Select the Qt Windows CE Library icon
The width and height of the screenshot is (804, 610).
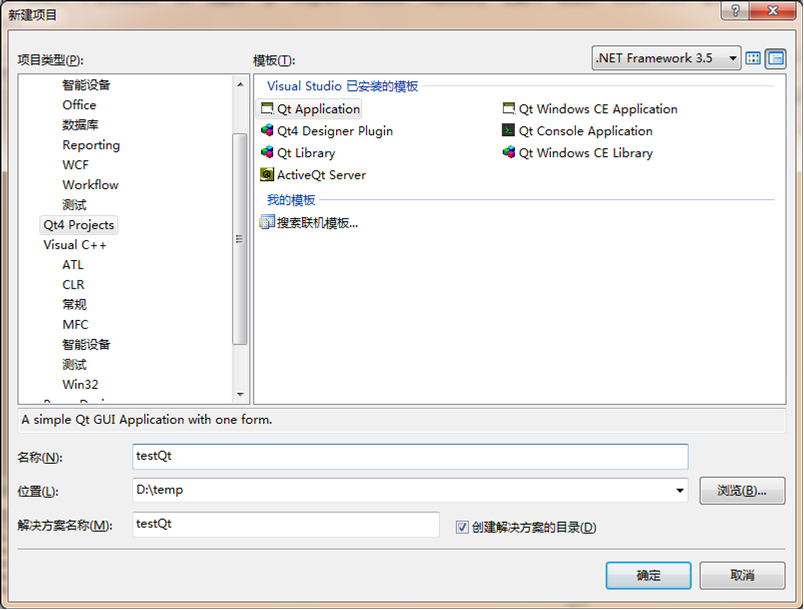click(509, 153)
